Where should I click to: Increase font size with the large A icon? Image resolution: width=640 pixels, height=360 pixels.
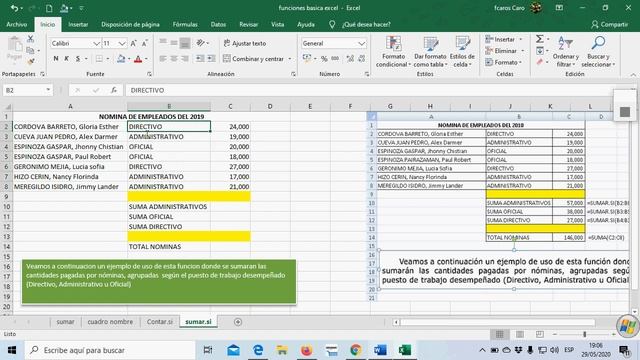click(133, 43)
